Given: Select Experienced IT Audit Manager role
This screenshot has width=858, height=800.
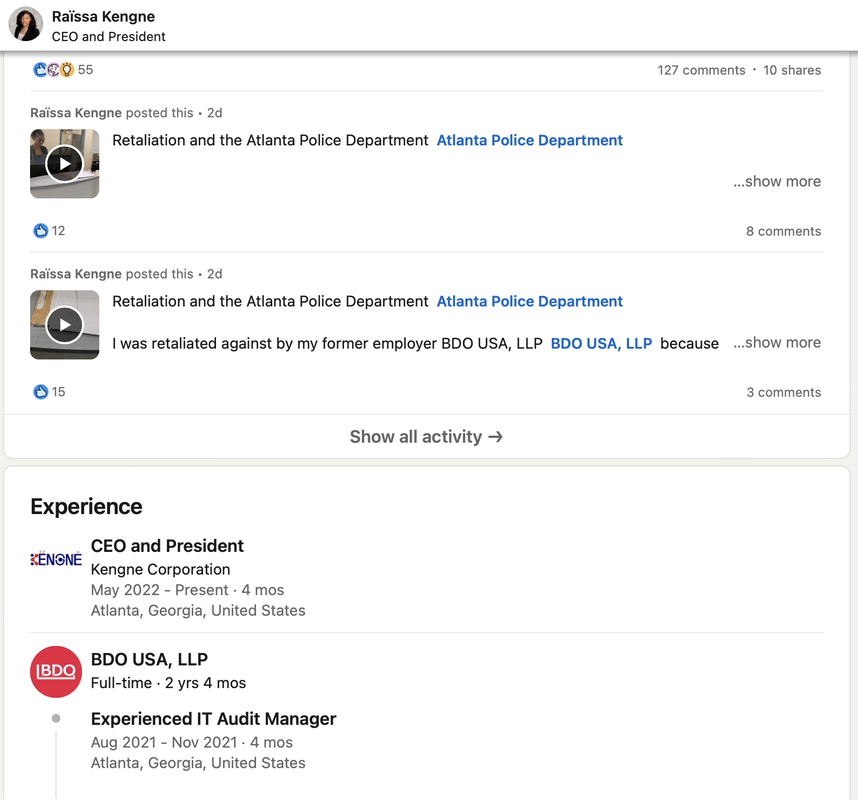Looking at the screenshot, I should pos(213,719).
